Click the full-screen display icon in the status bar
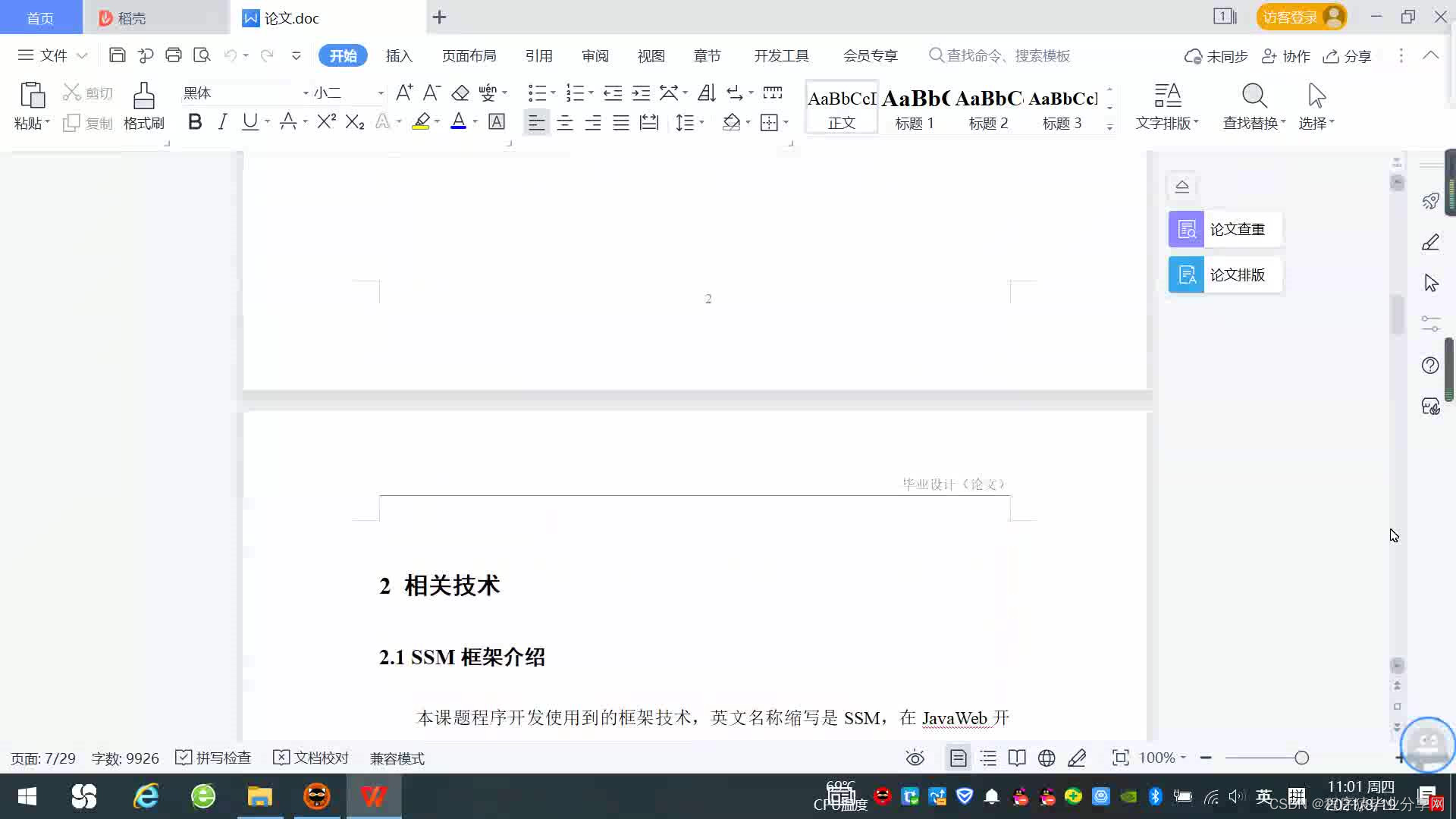 [1120, 758]
